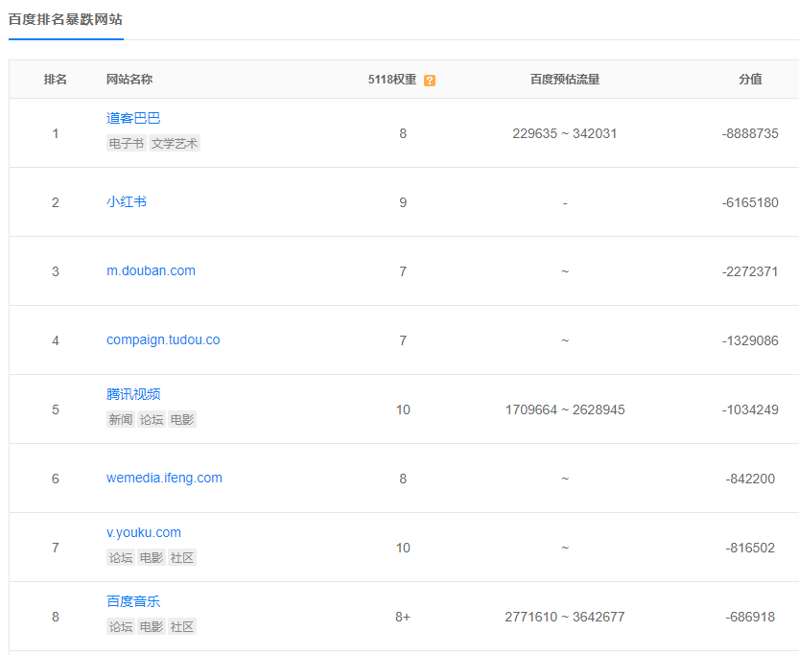Select the 百度排名暴跌网站 tab
The width and height of the screenshot is (799, 655).
point(66,20)
